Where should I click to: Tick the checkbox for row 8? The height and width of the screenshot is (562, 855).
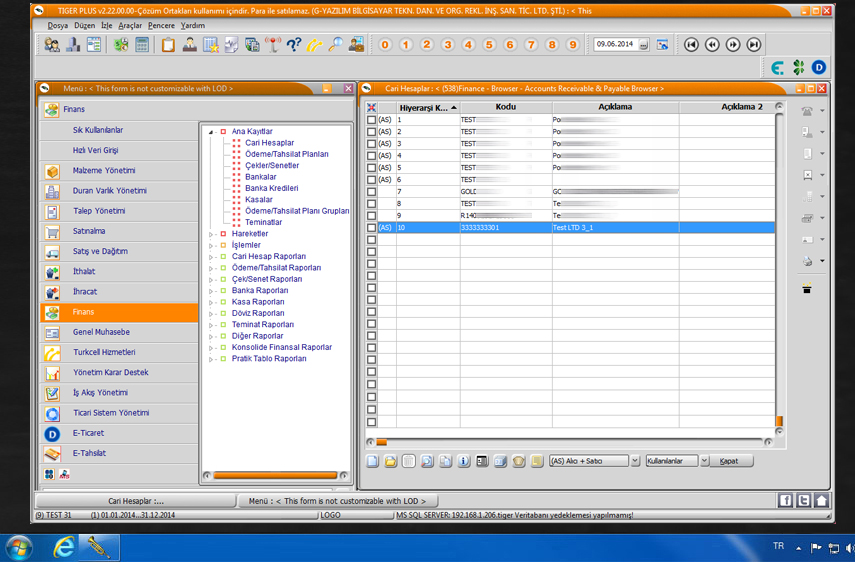point(371,203)
